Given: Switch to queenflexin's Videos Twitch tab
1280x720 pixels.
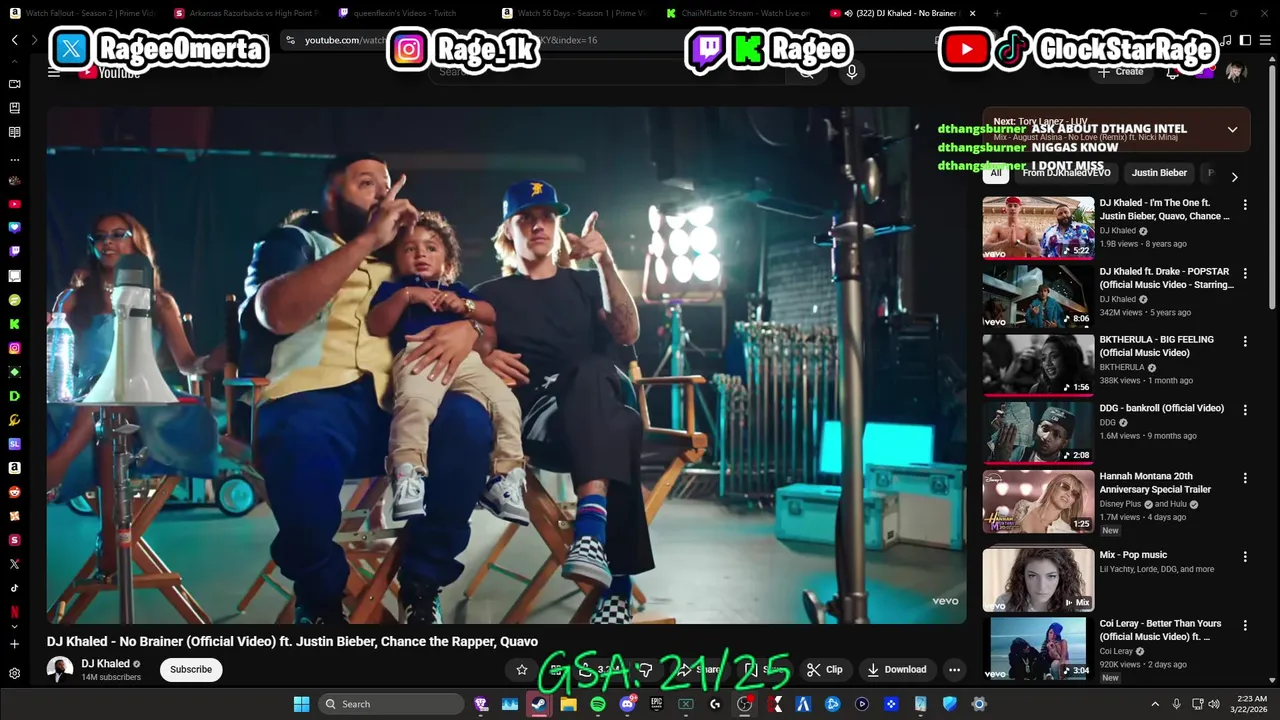Looking at the screenshot, I should (410, 13).
